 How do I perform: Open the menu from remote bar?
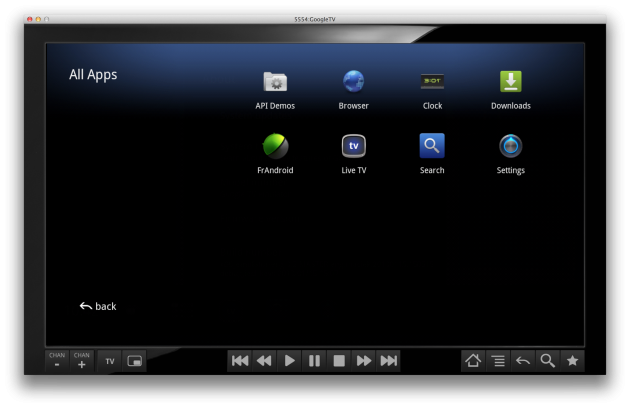498,361
